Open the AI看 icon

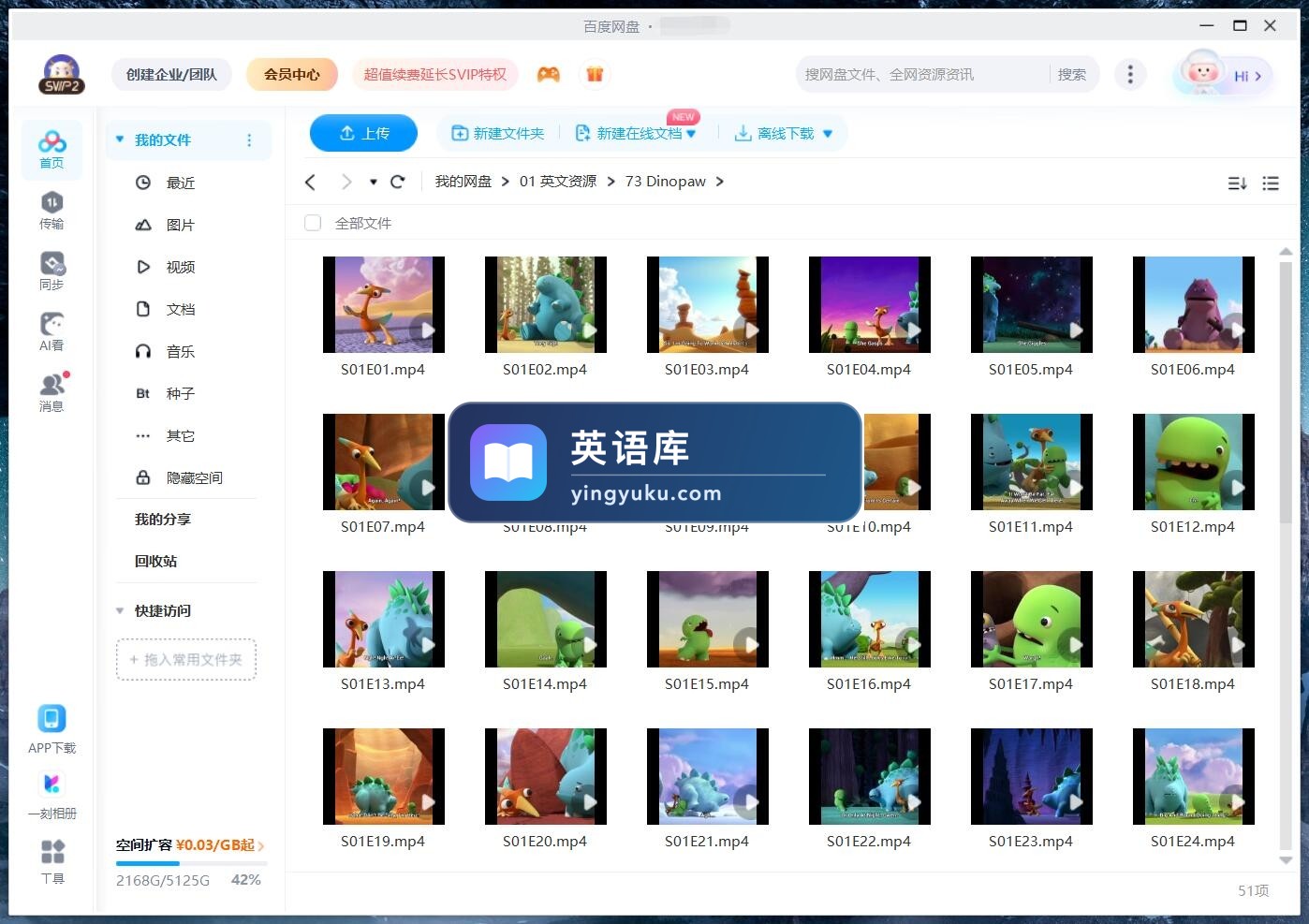(51, 332)
